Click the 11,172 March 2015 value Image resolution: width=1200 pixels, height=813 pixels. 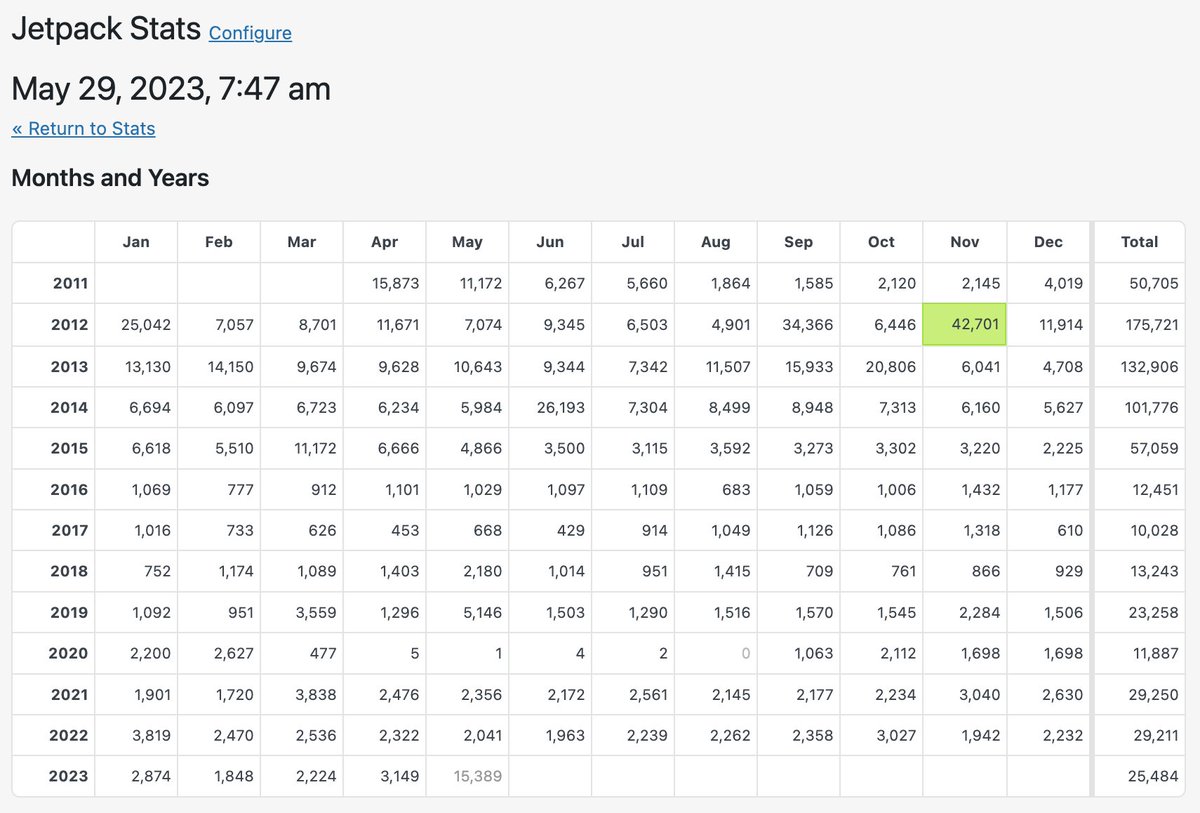click(x=314, y=449)
